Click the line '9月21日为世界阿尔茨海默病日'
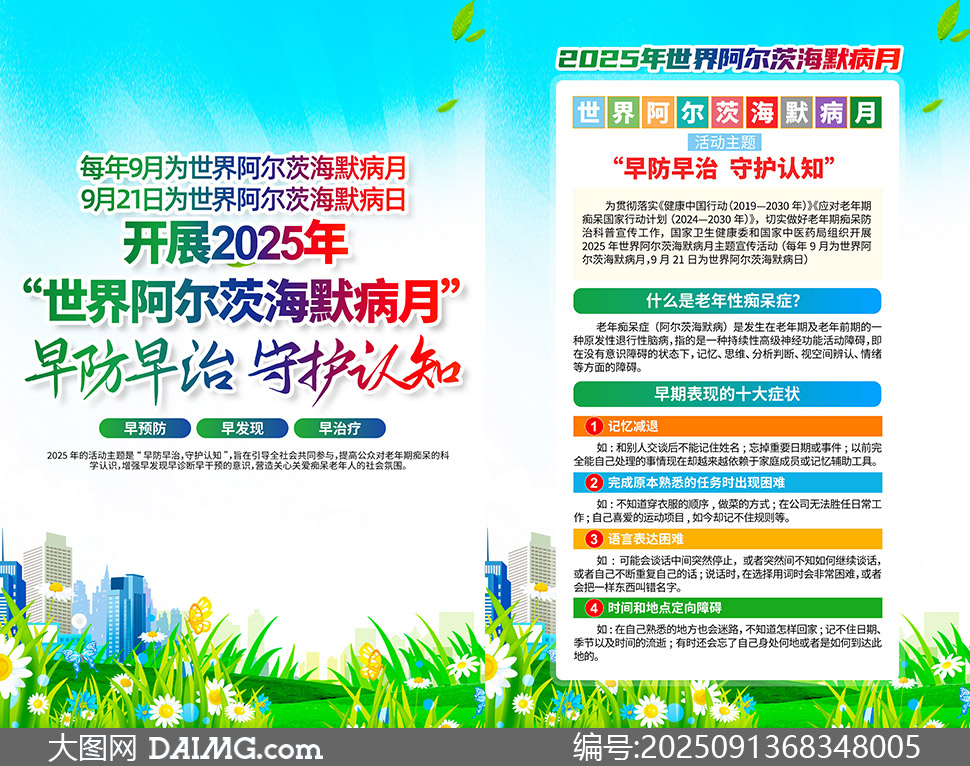This screenshot has width=970, height=766. click(243, 199)
